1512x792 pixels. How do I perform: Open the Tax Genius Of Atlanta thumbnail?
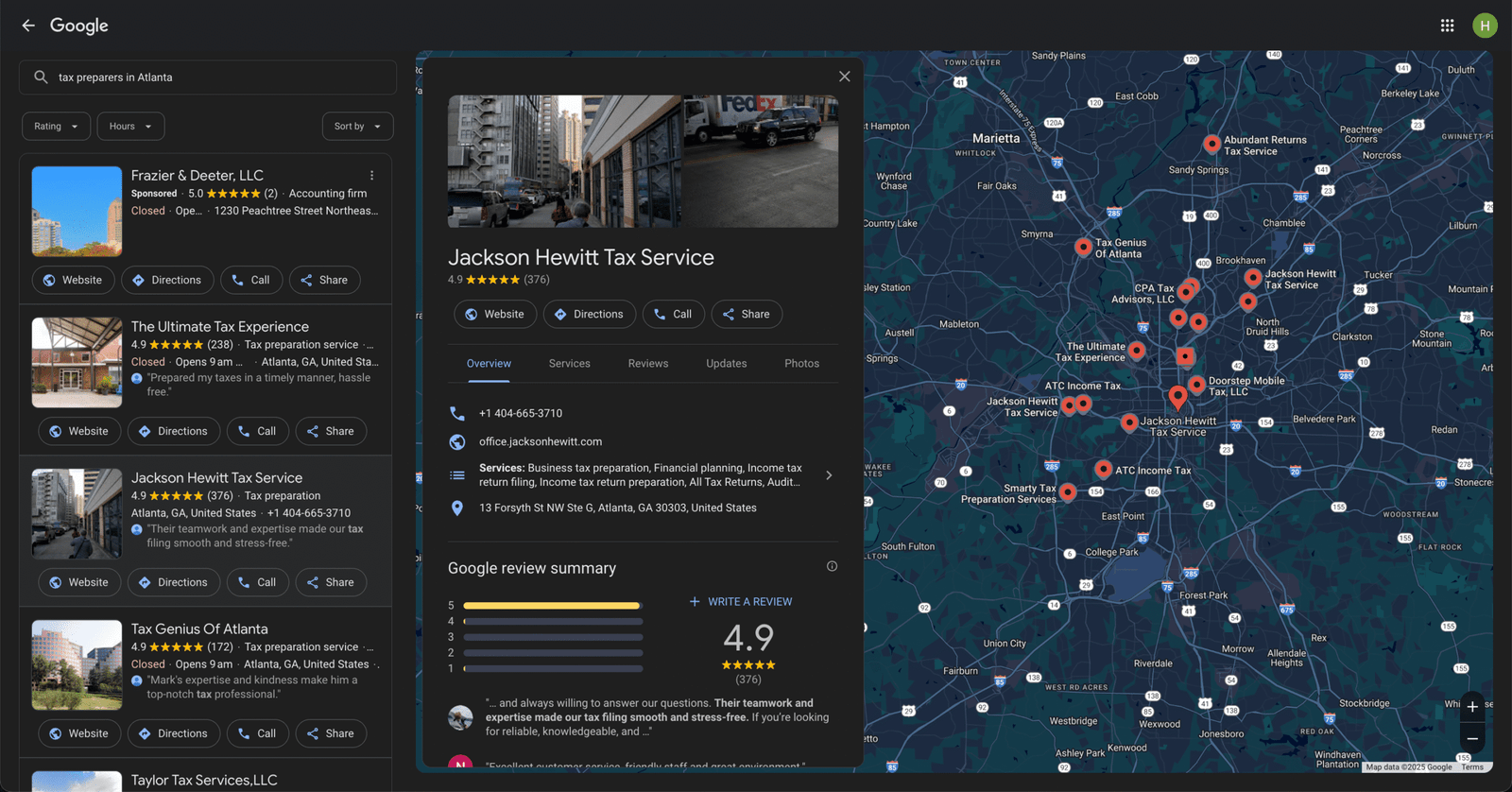(77, 665)
